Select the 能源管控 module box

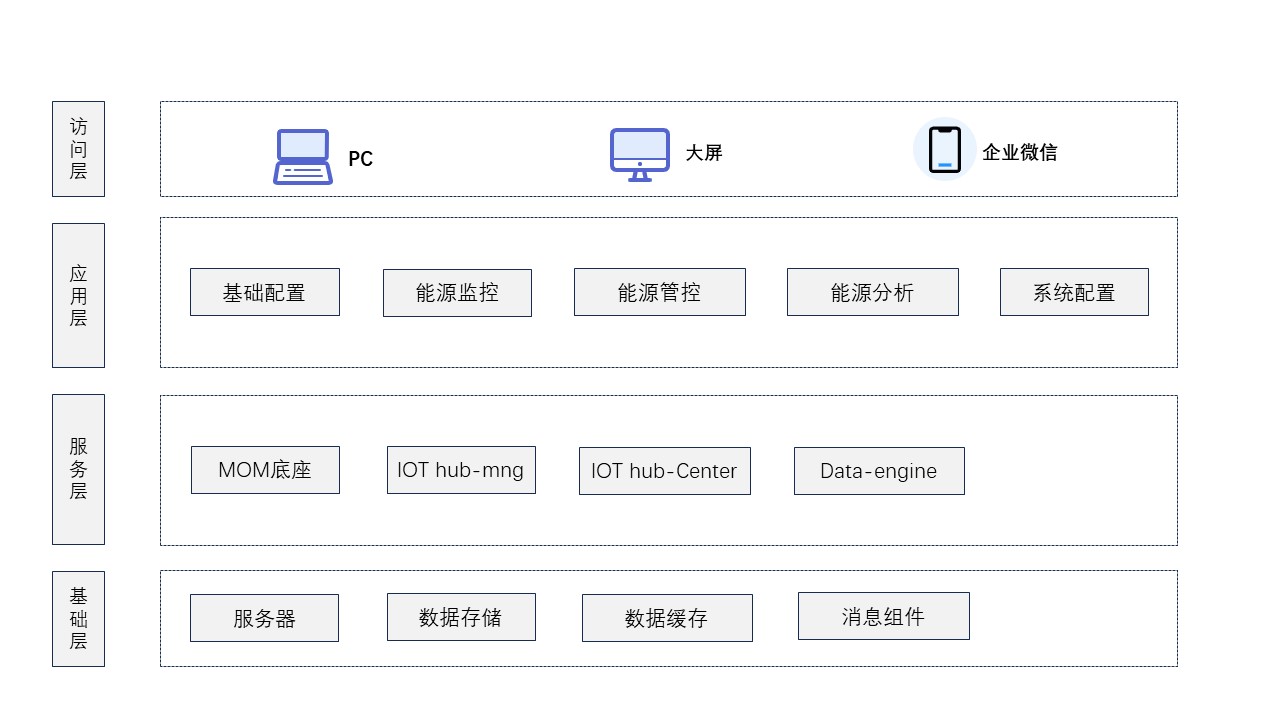click(x=660, y=292)
